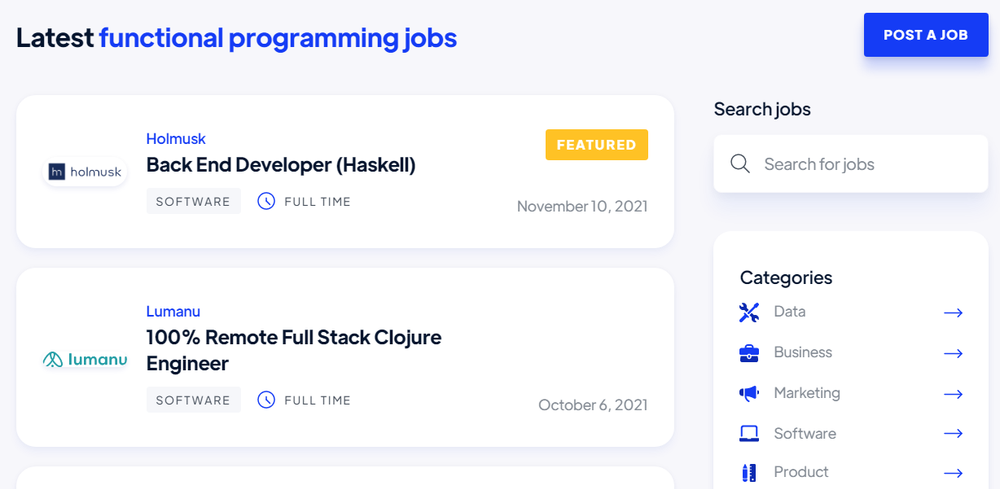This screenshot has height=489, width=1000.
Task: Expand the Business category arrow
Action: tap(953, 353)
